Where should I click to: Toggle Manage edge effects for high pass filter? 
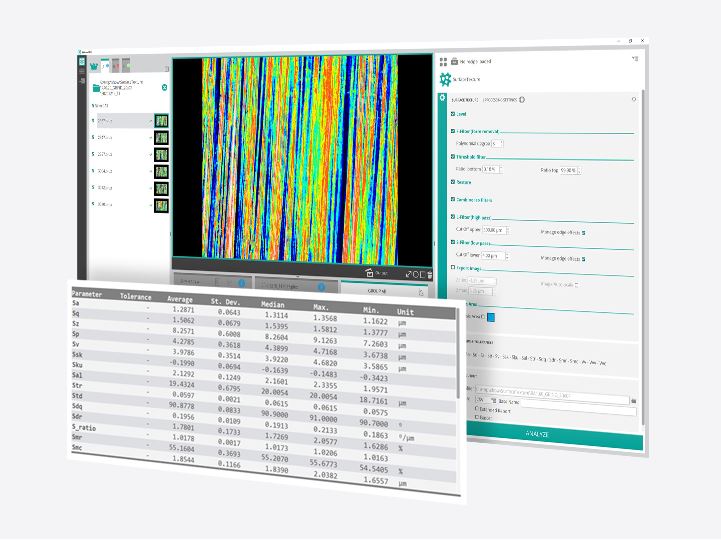584,233
